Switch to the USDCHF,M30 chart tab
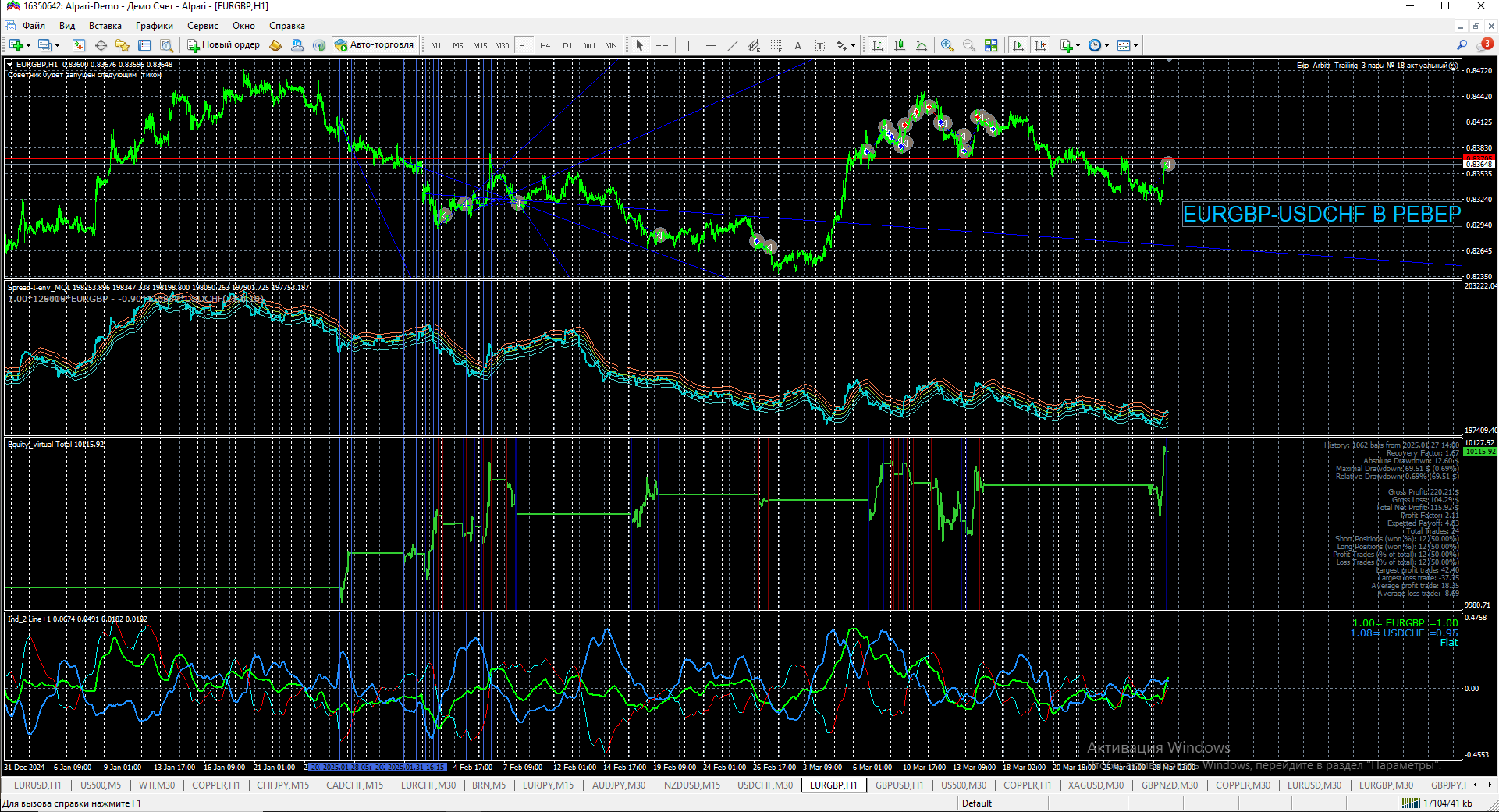1499x812 pixels. coord(765,785)
